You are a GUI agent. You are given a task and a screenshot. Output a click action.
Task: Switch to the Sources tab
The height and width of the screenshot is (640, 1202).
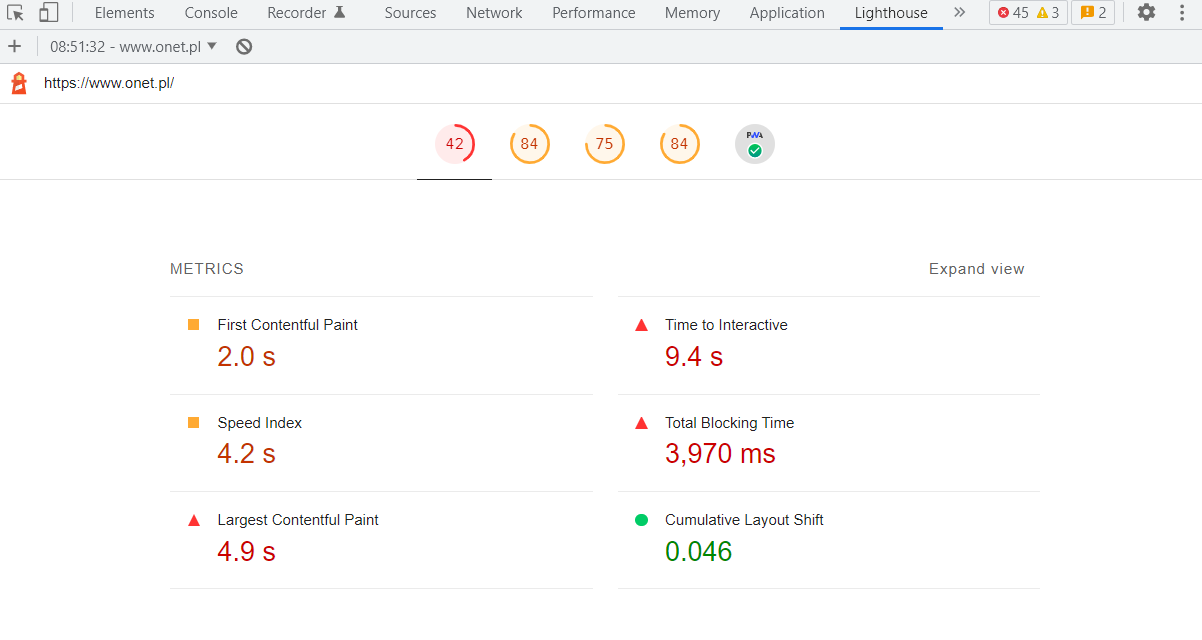[x=410, y=13]
